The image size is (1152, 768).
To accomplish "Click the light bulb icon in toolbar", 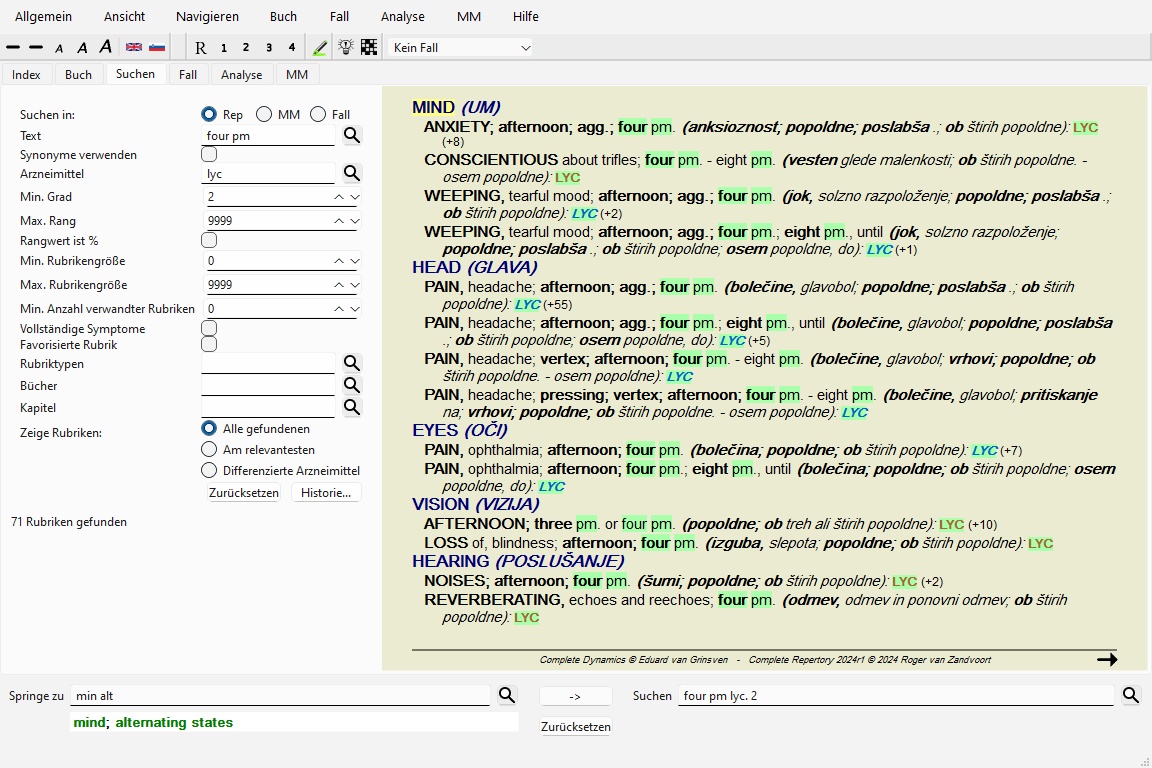I will pos(346,47).
